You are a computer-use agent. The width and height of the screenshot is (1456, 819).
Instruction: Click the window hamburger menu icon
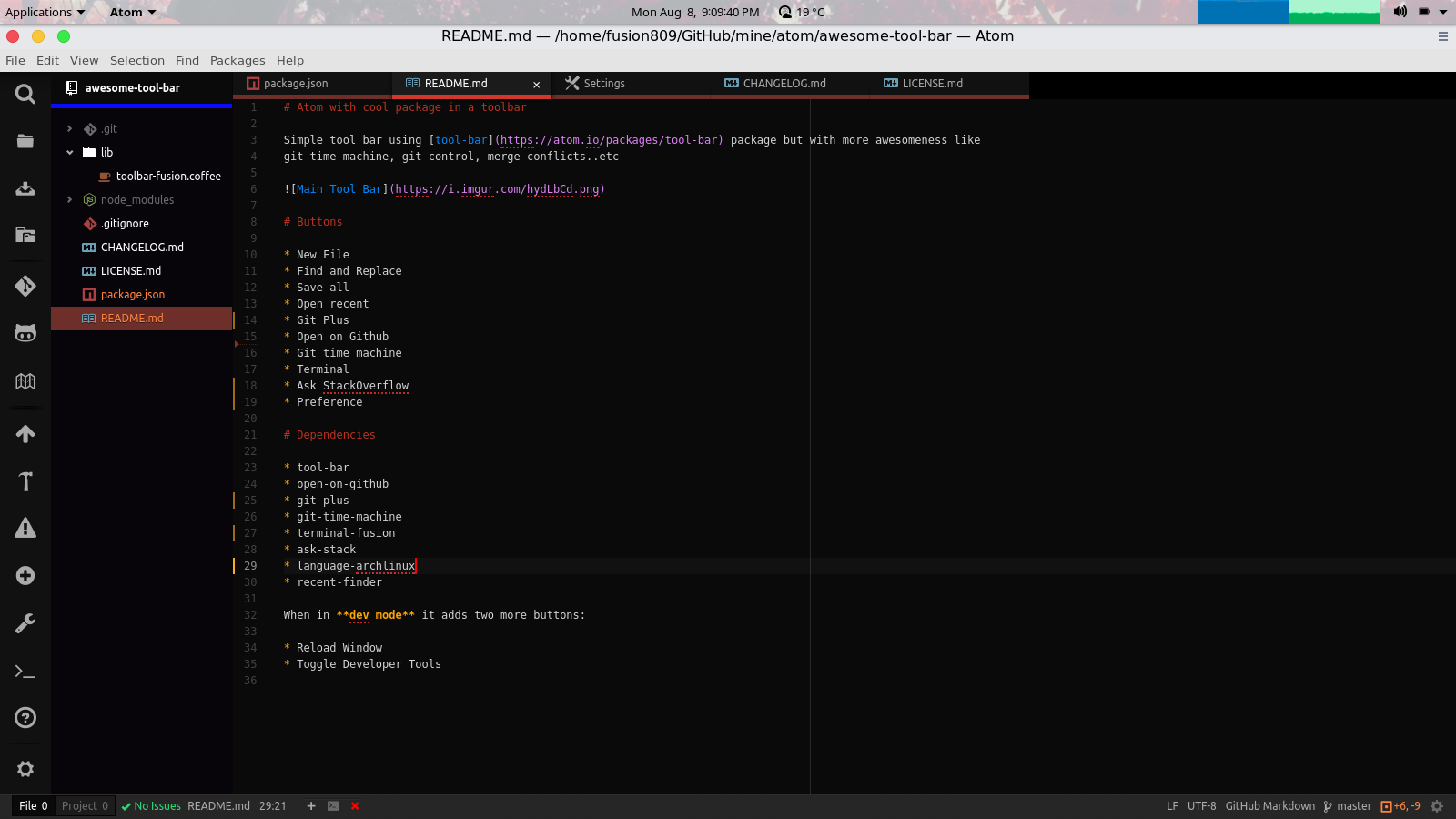[1442, 36]
